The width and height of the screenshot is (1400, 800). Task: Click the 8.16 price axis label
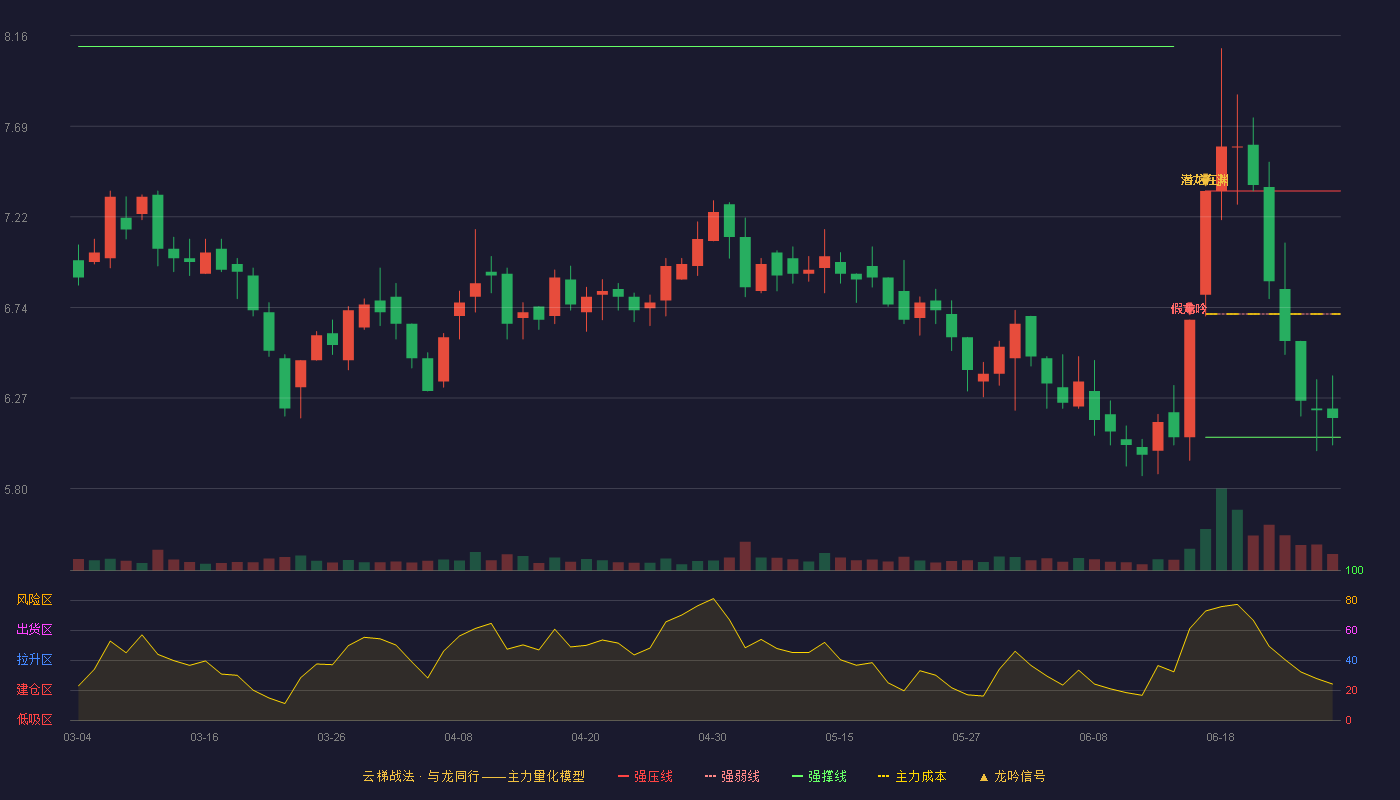pyautogui.click(x=16, y=37)
